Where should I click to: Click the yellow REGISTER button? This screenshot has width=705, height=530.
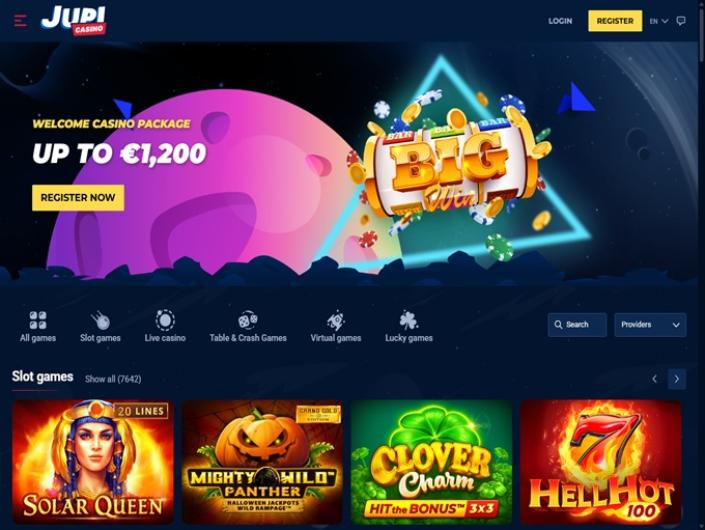tap(615, 21)
